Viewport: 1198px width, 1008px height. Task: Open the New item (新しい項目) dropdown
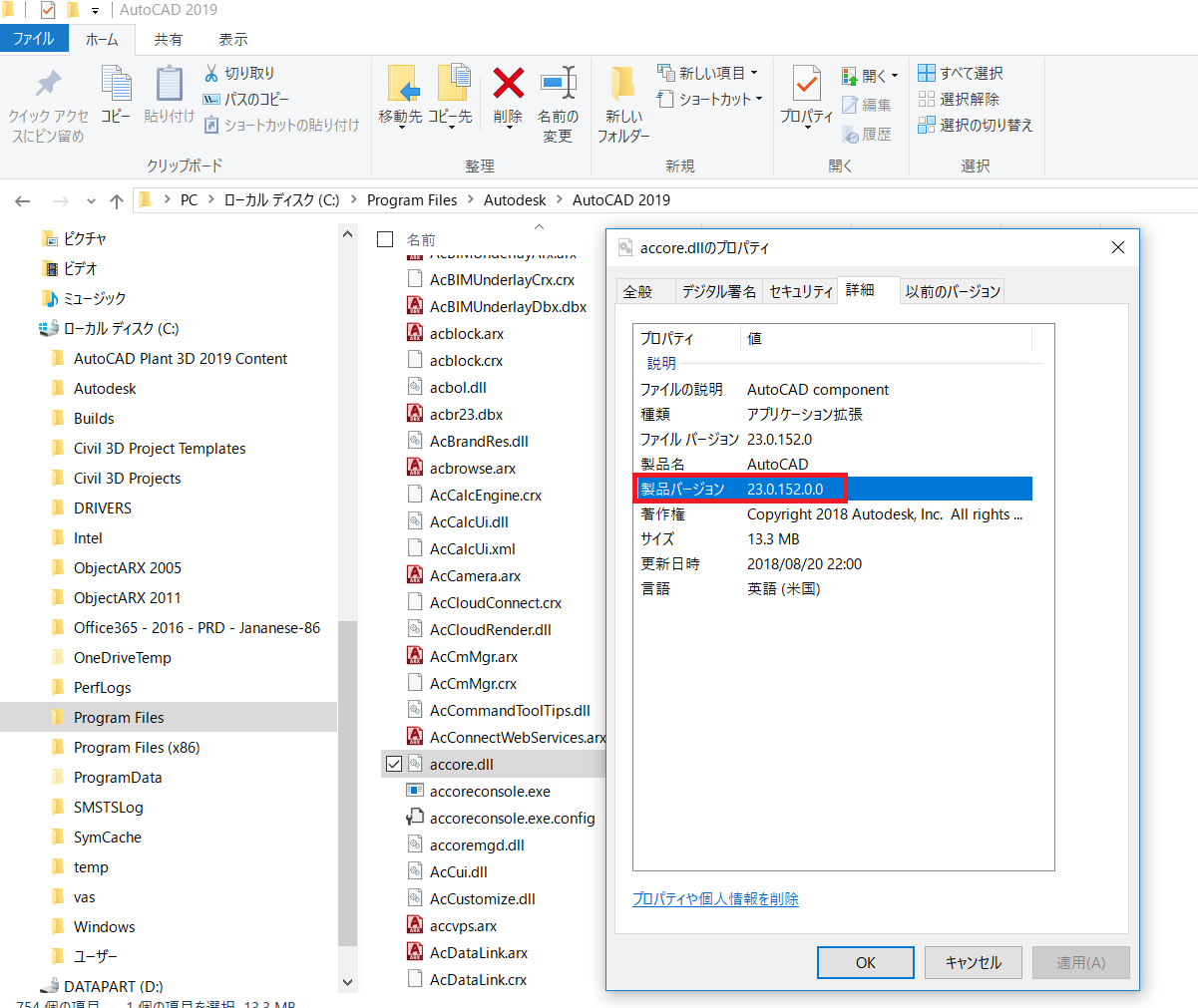coord(707,73)
